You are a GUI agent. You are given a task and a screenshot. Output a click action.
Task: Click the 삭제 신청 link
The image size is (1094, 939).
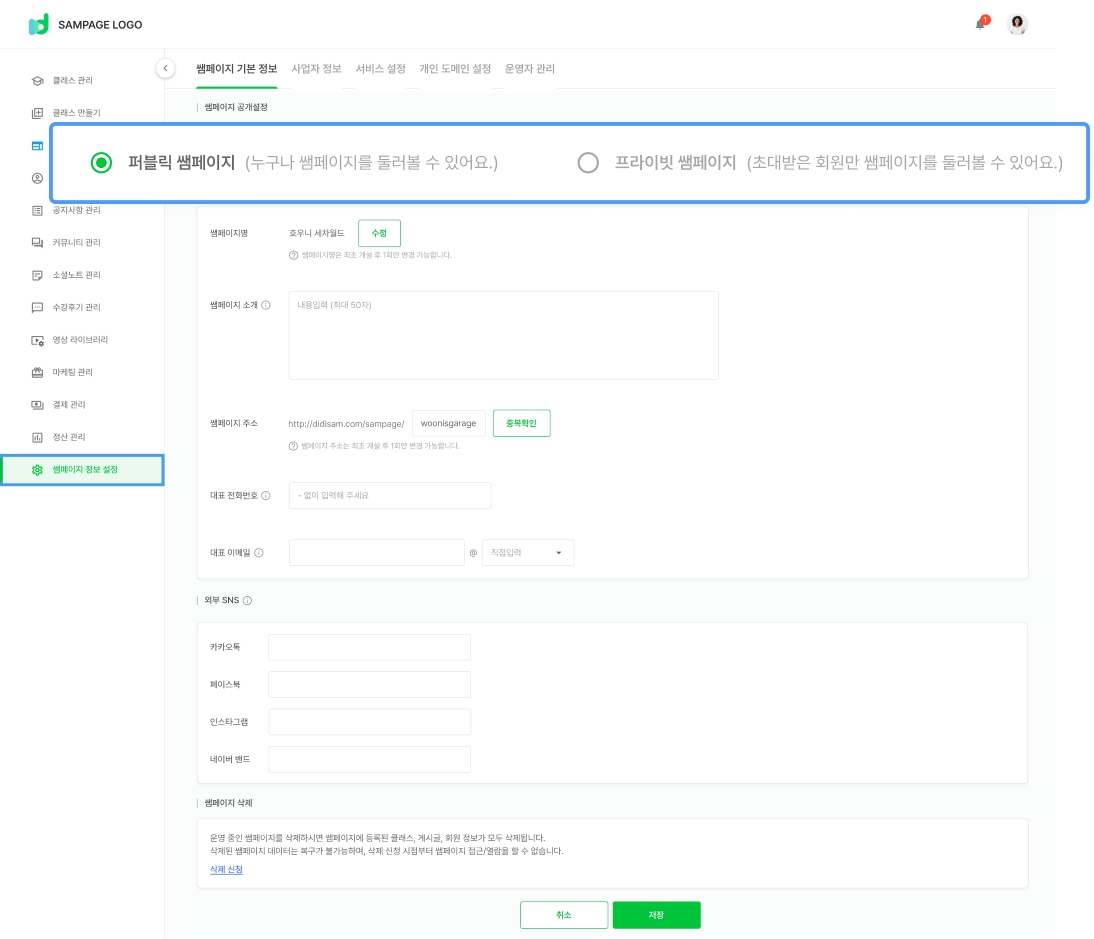(x=226, y=869)
